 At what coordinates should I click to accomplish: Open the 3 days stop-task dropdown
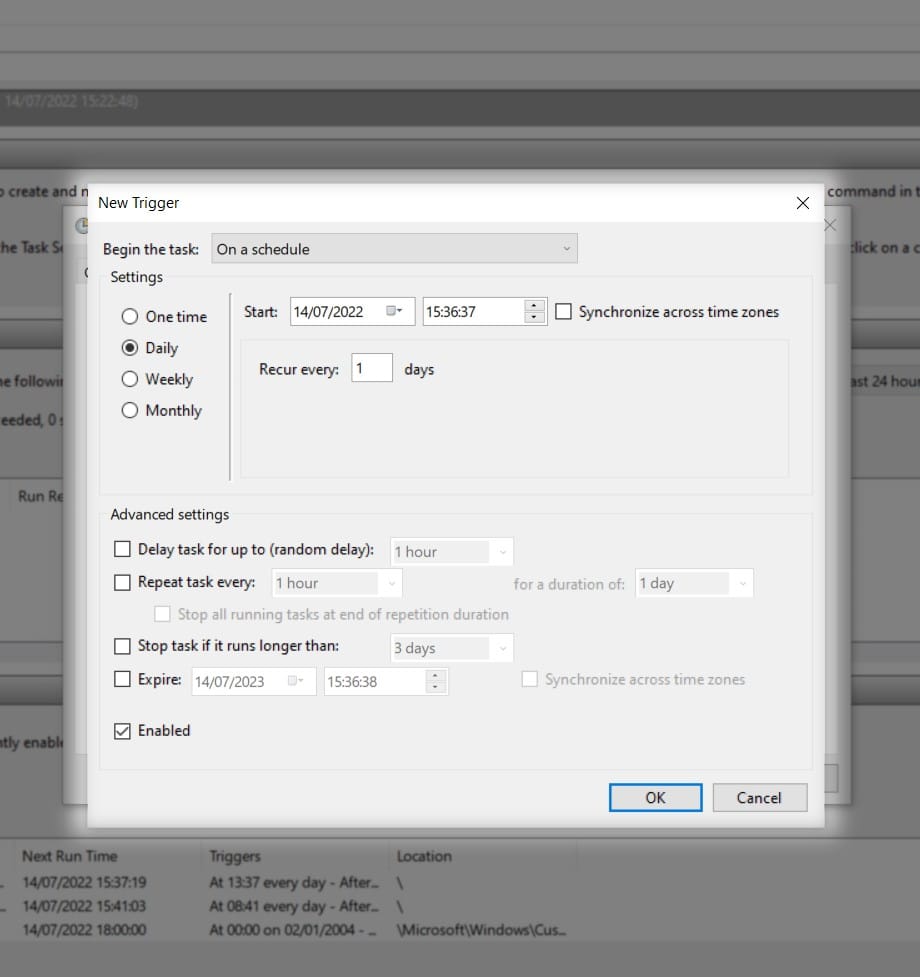coord(452,648)
